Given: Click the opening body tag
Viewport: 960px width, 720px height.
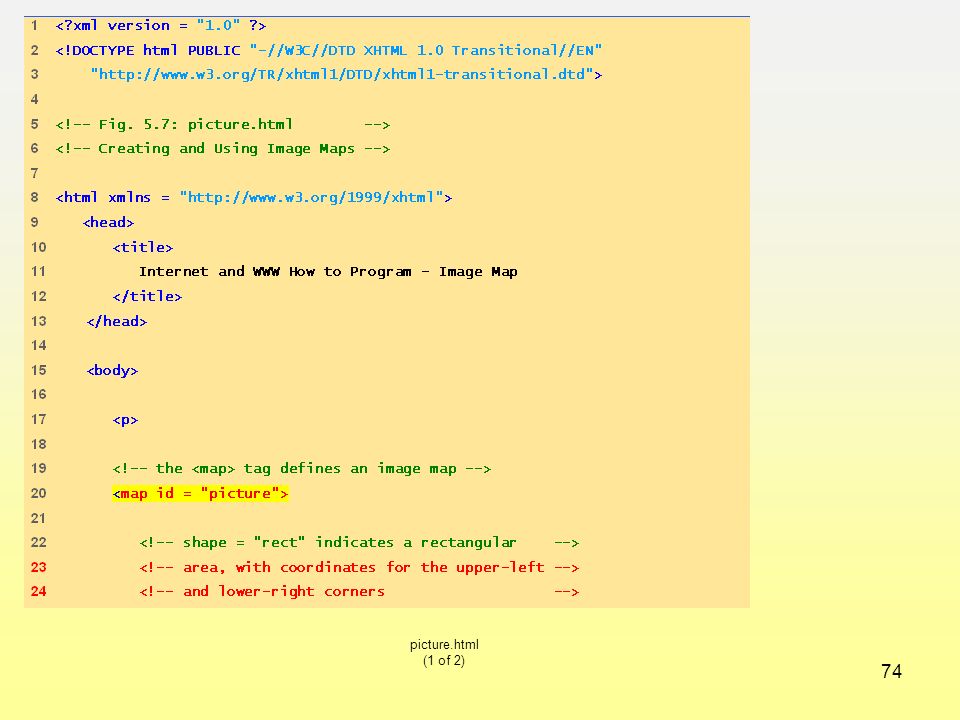Looking at the screenshot, I should (113, 370).
